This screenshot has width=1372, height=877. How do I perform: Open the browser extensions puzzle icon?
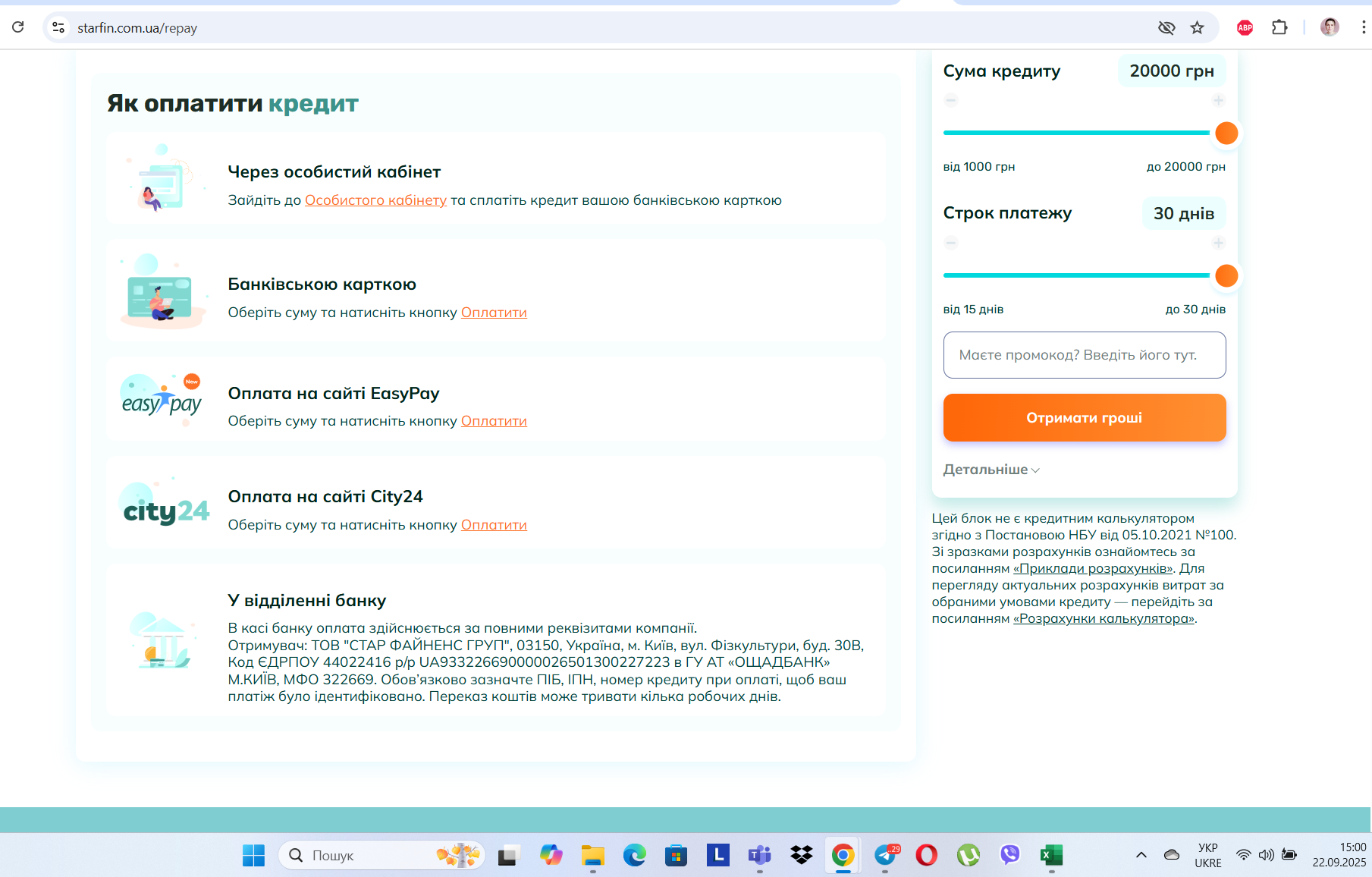click(x=1279, y=28)
